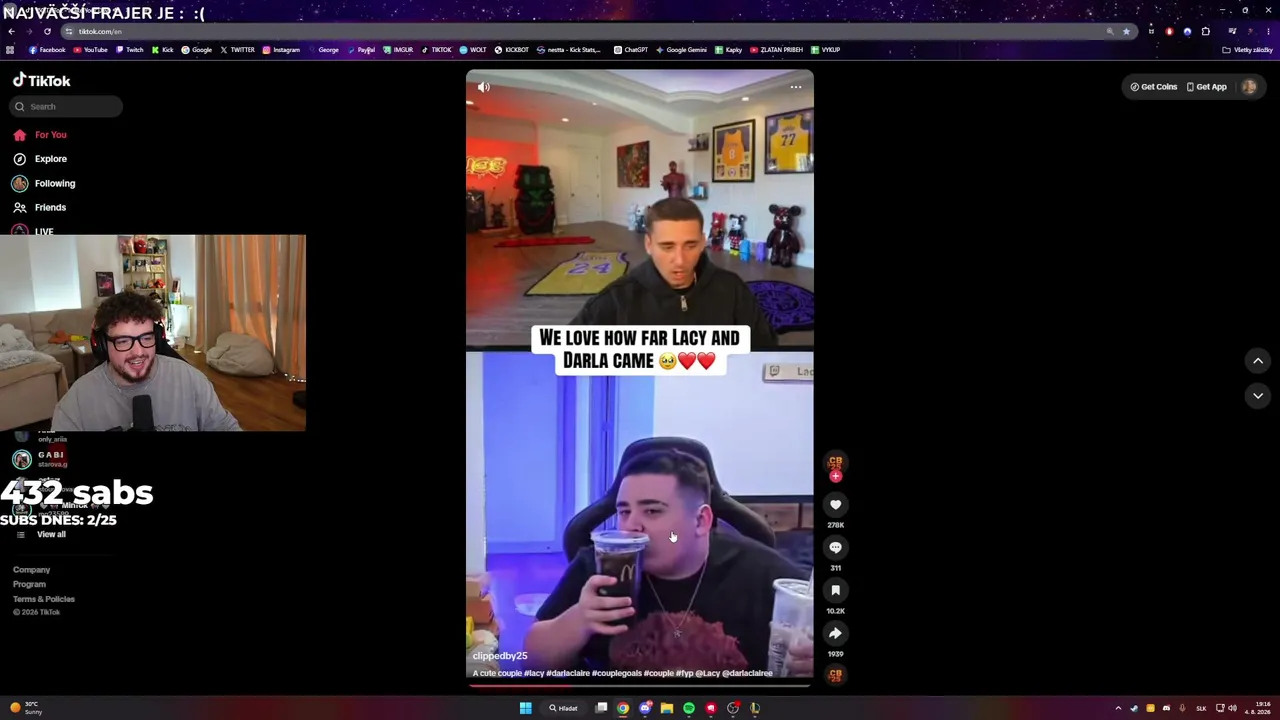Open the Chrome extensions puzzle icon
This screenshot has width=1280, height=720.
(1206, 32)
